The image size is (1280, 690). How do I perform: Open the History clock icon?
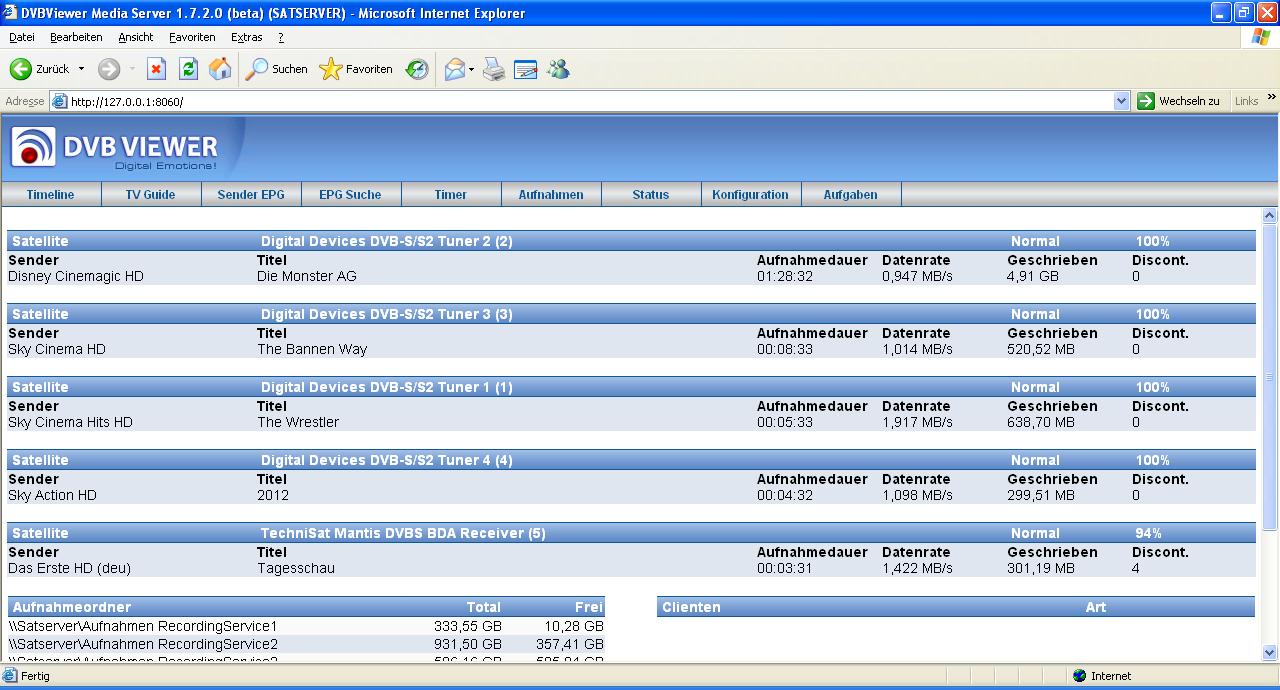click(x=417, y=69)
